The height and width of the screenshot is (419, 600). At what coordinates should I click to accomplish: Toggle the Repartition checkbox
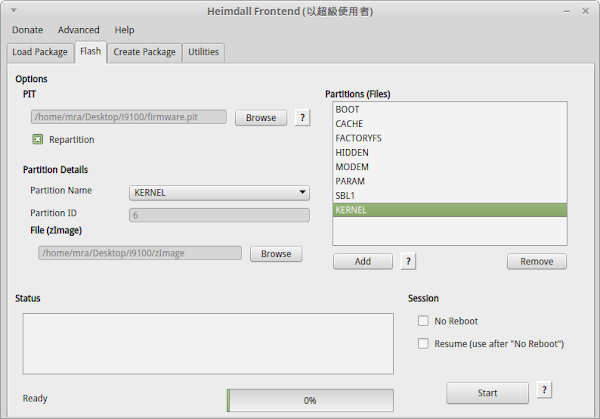(38, 139)
